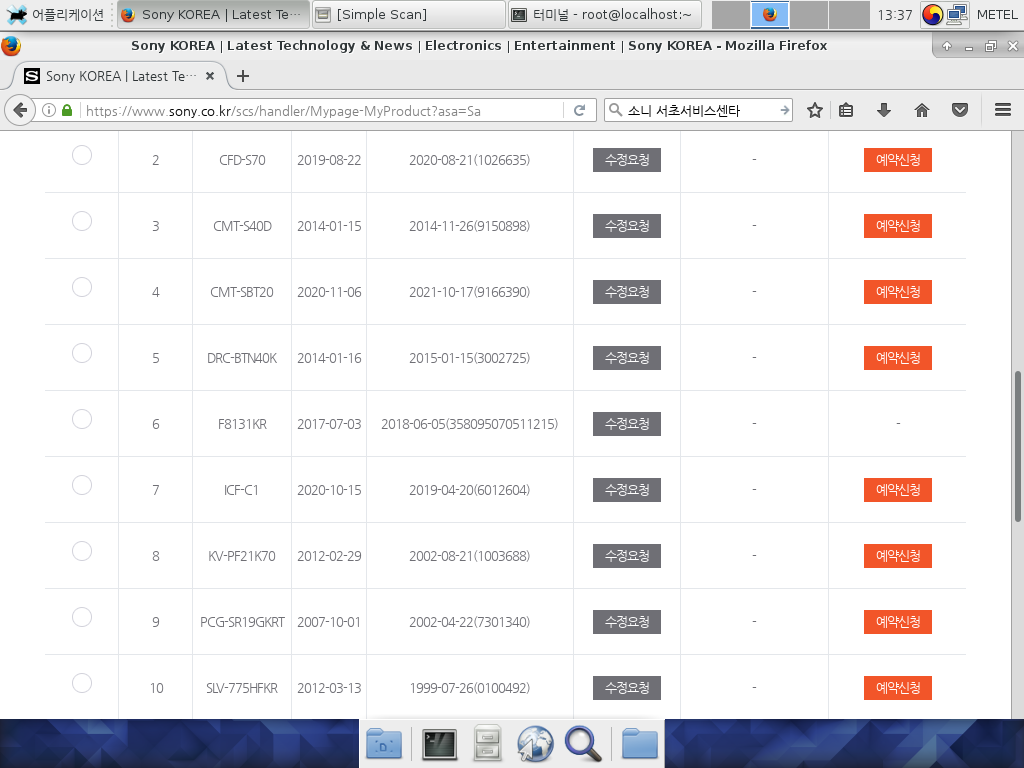Select the radio button for CMT-S40D row
Screen dimensions: 1024x768
point(82,221)
